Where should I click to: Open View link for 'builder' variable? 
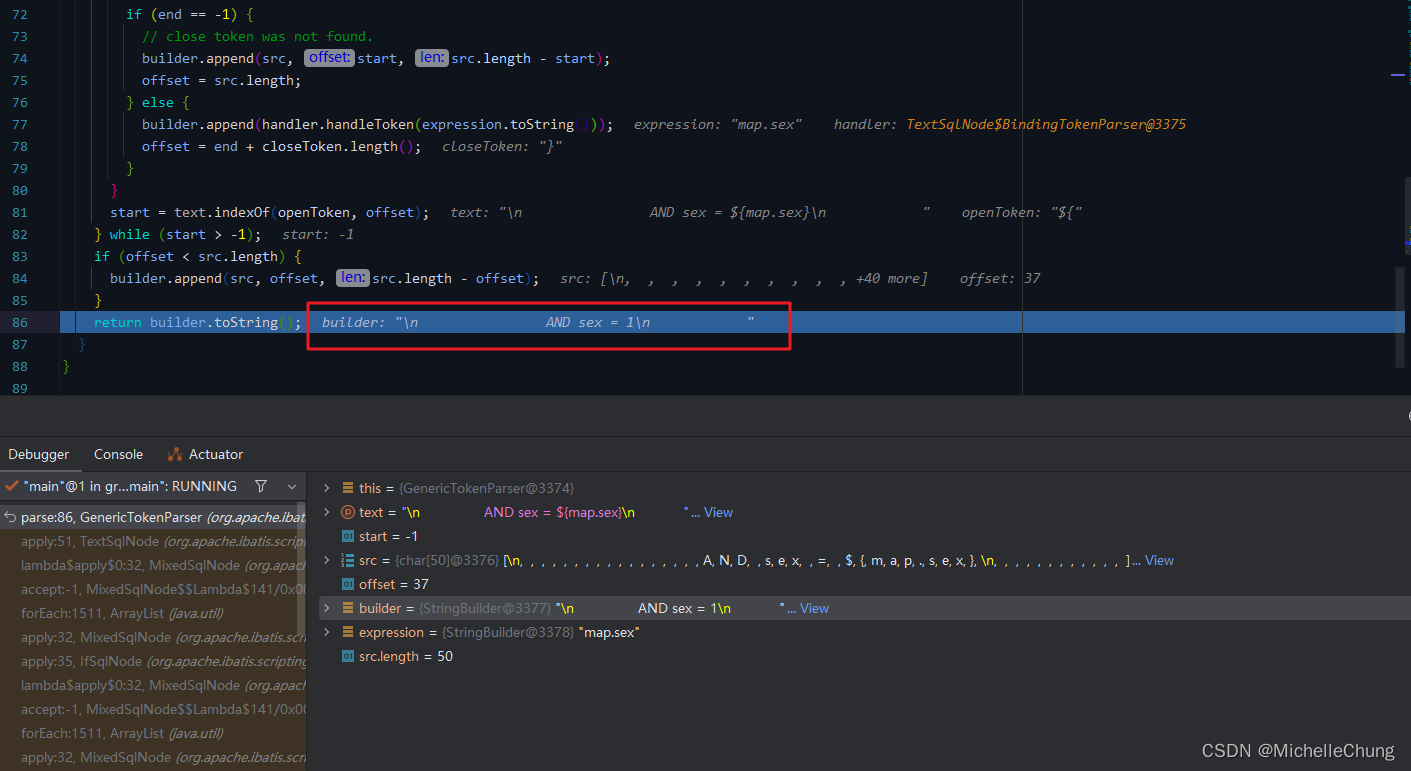click(x=814, y=608)
